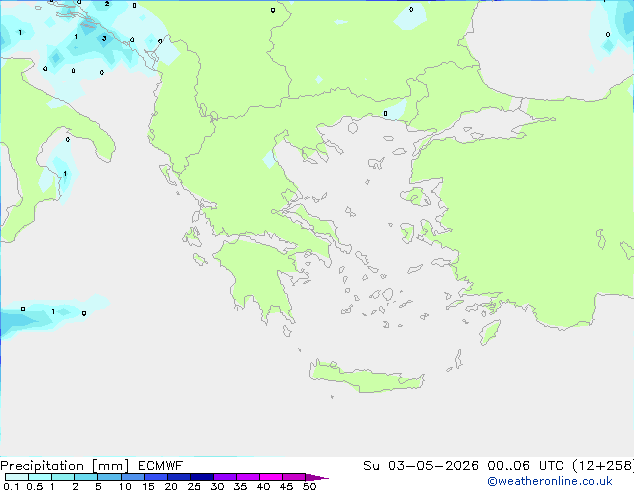The height and width of the screenshot is (490, 634).
Task: Click the legend tick label '20'
Action: pos(171,486)
